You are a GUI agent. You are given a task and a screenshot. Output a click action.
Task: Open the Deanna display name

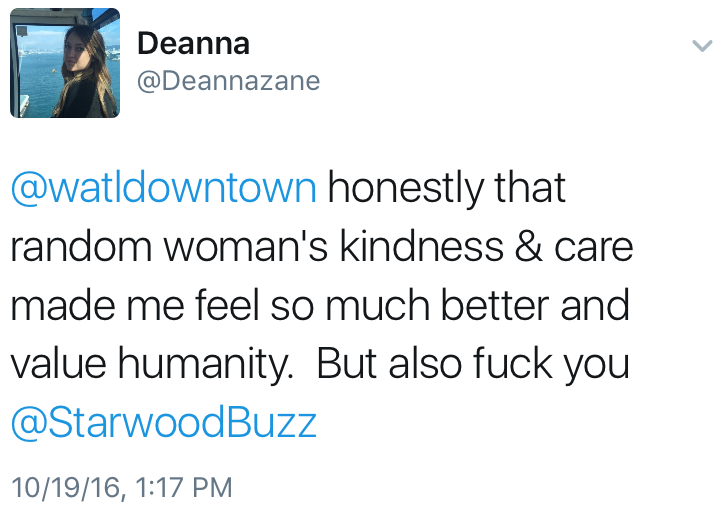(193, 43)
